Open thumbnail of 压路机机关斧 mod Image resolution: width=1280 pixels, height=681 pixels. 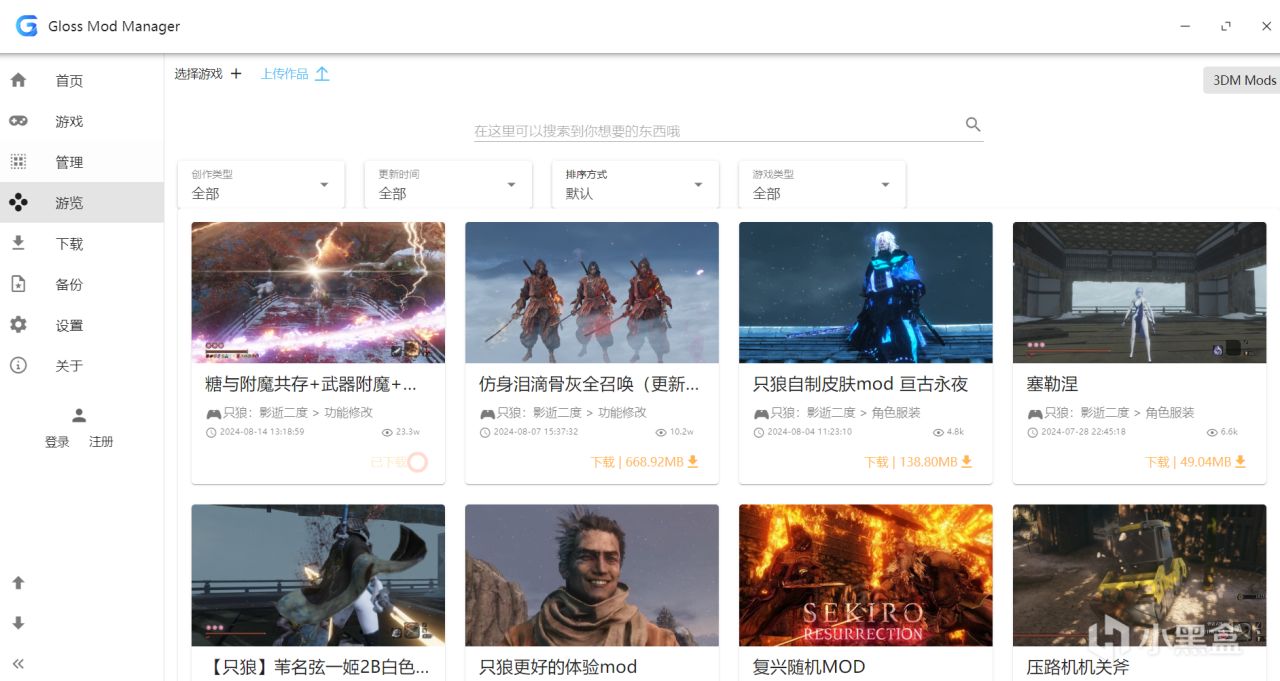click(x=1139, y=575)
